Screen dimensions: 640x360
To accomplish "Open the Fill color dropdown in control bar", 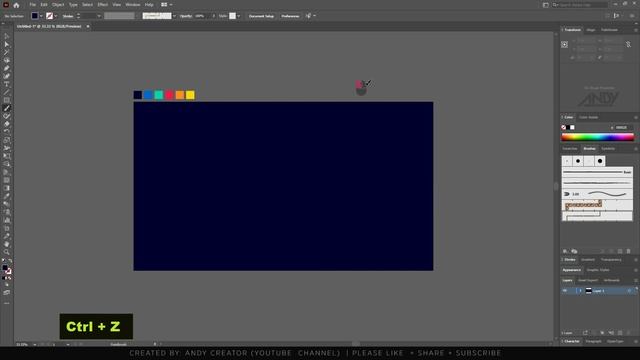I will pos(41,16).
